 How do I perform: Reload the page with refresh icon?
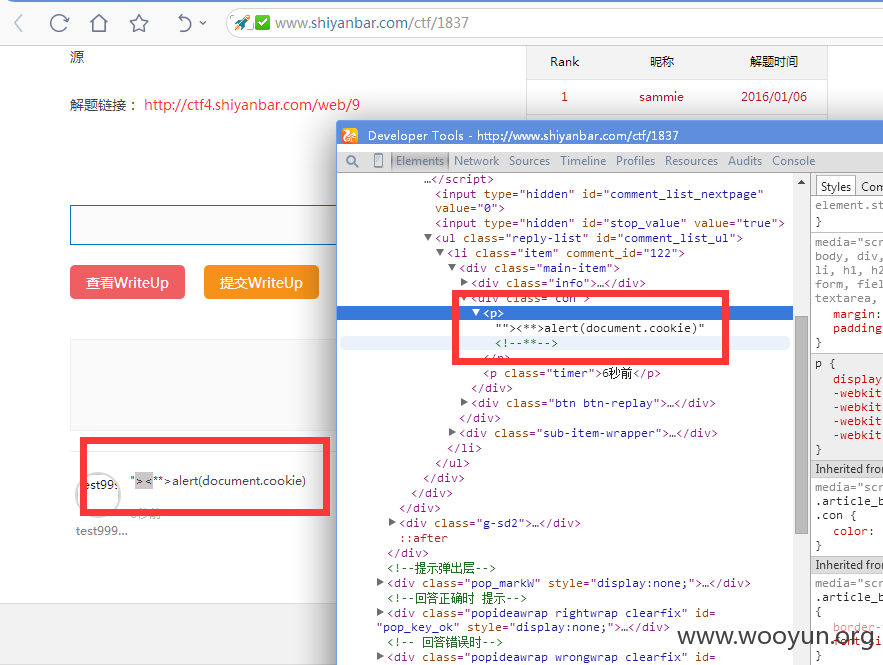pyautogui.click(x=59, y=23)
